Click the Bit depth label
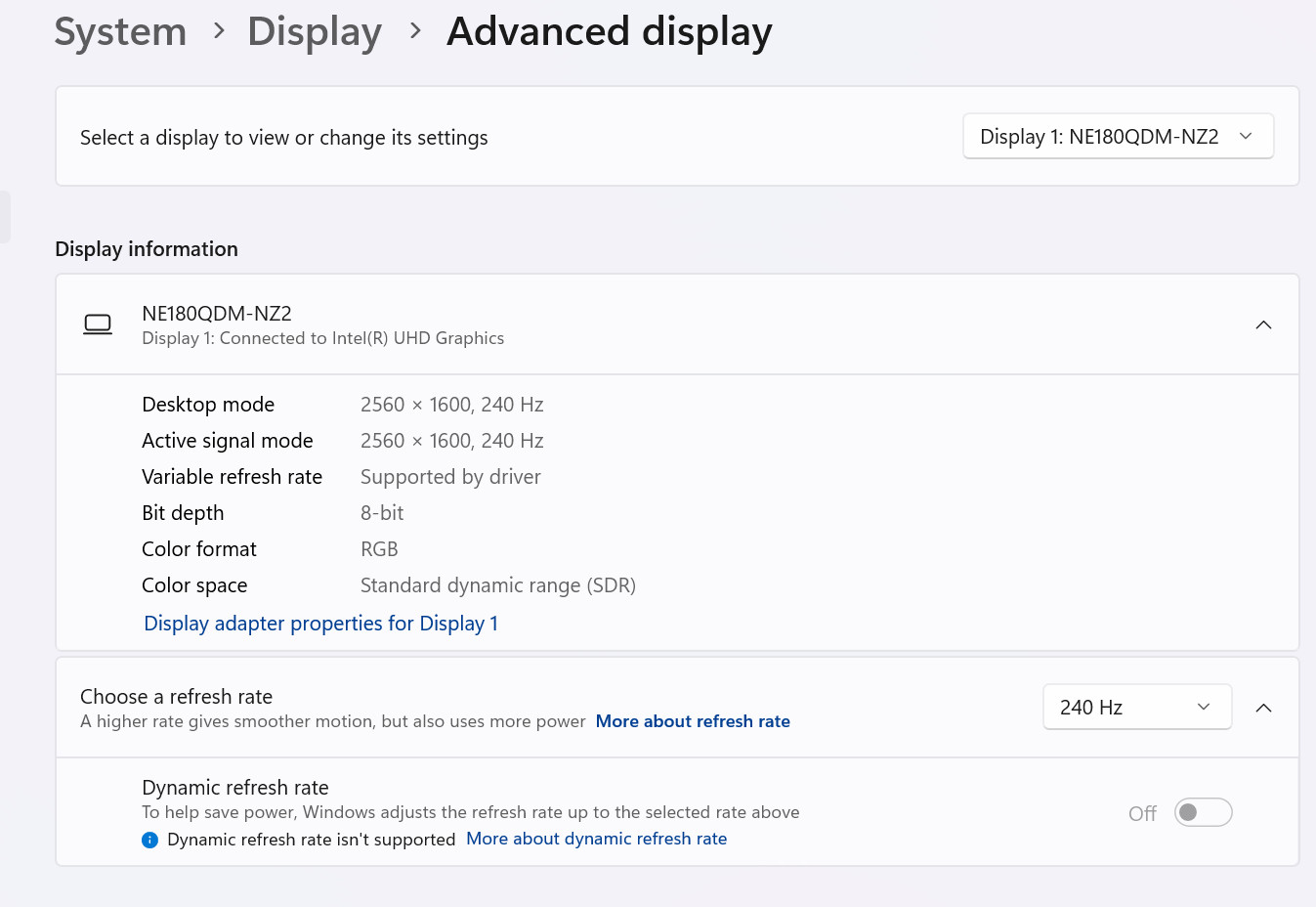Viewport: 1316px width, 907px height. coord(183,513)
